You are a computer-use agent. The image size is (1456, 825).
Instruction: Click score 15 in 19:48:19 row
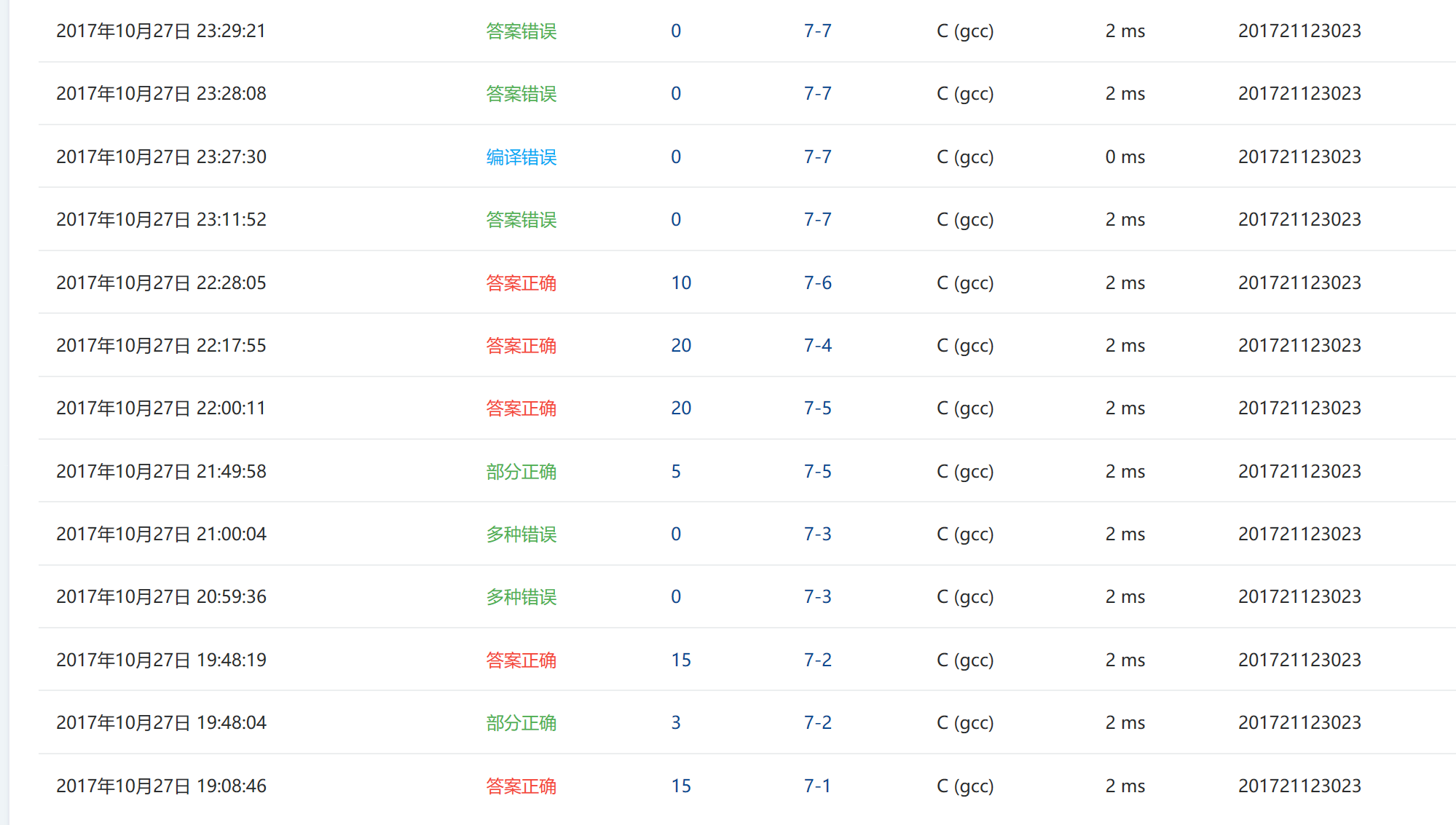pos(680,660)
